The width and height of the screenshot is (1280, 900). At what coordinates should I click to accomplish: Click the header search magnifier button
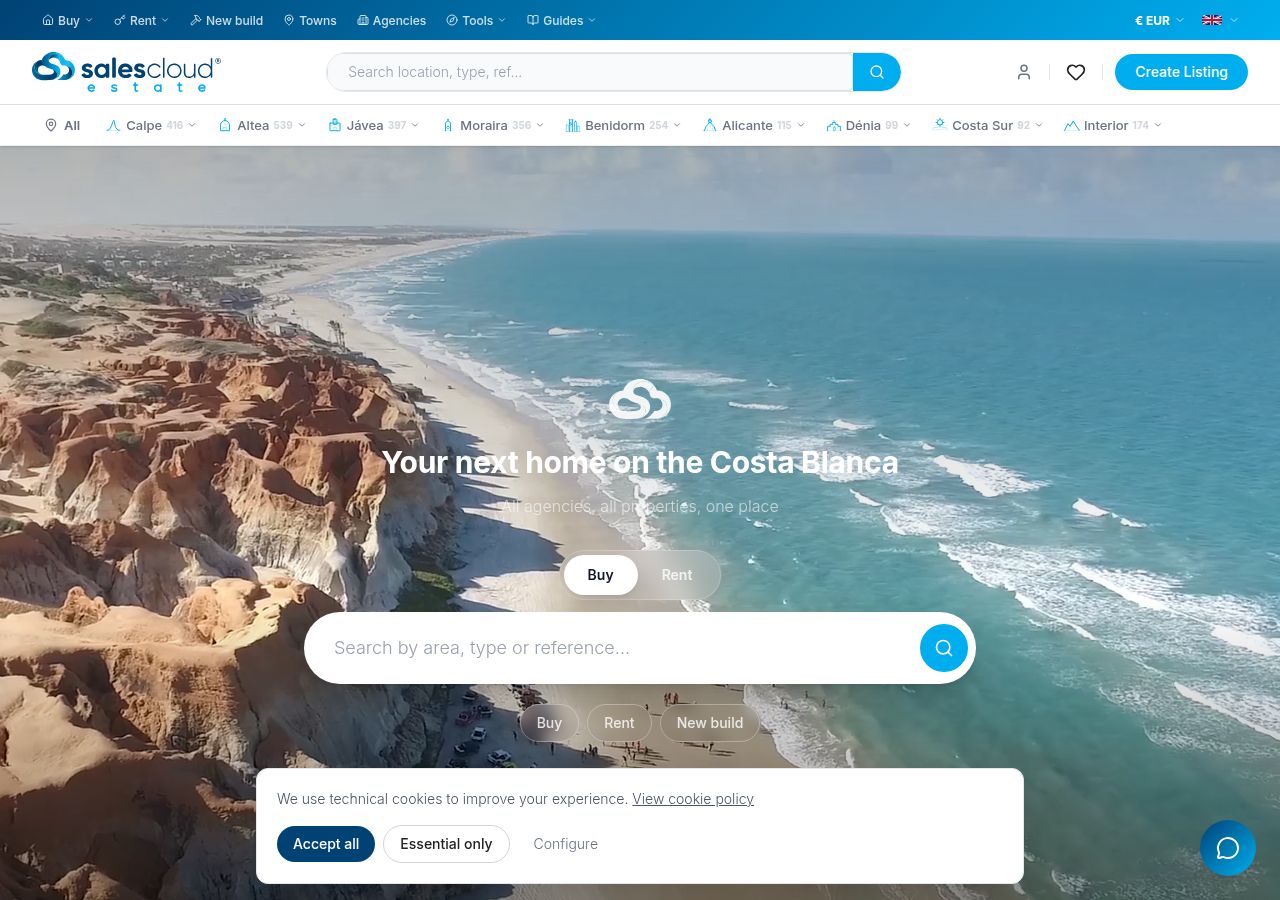coord(876,72)
